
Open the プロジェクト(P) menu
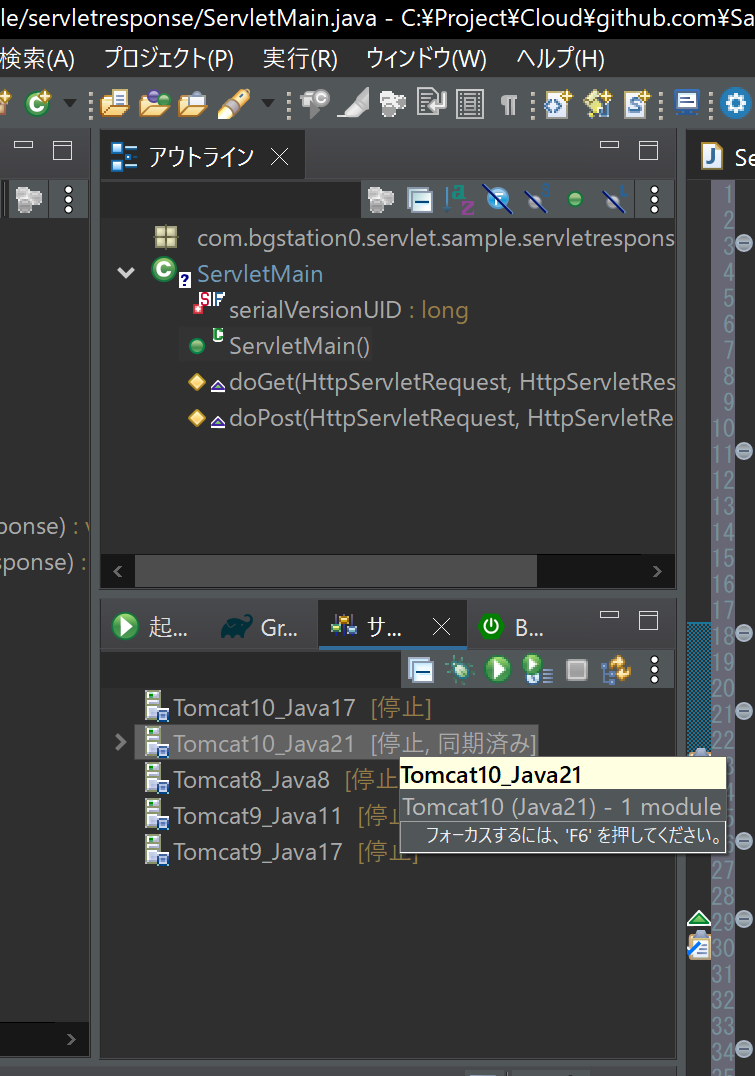pyautogui.click(x=169, y=59)
